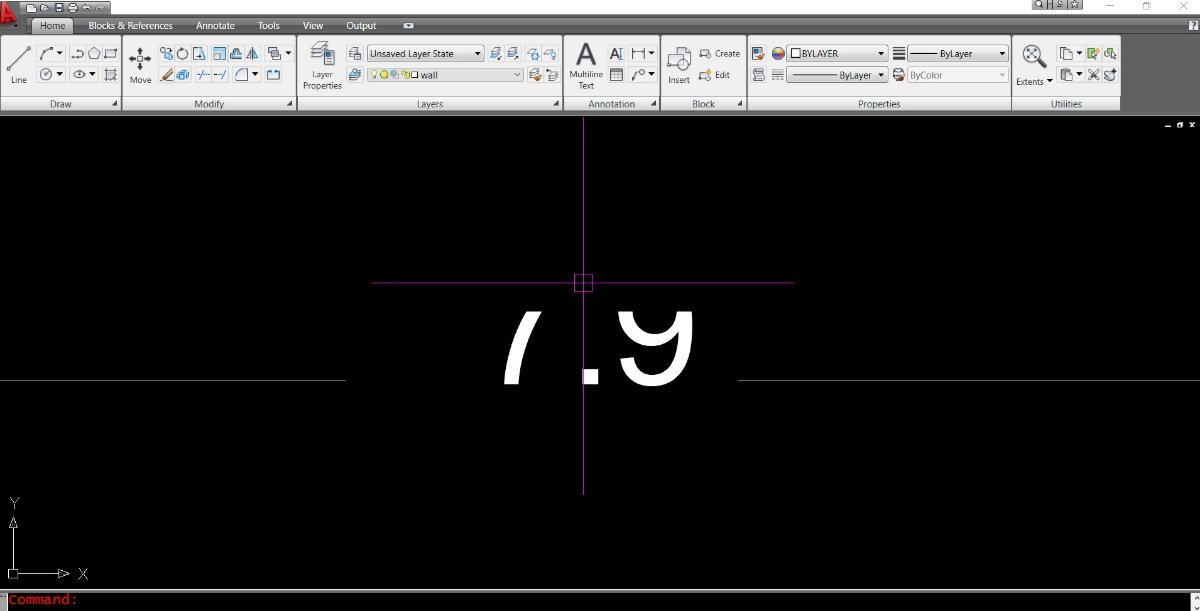This screenshot has height=611, width=1200.
Task: Click the Table tool icon in Annotation
Action: coord(616,75)
